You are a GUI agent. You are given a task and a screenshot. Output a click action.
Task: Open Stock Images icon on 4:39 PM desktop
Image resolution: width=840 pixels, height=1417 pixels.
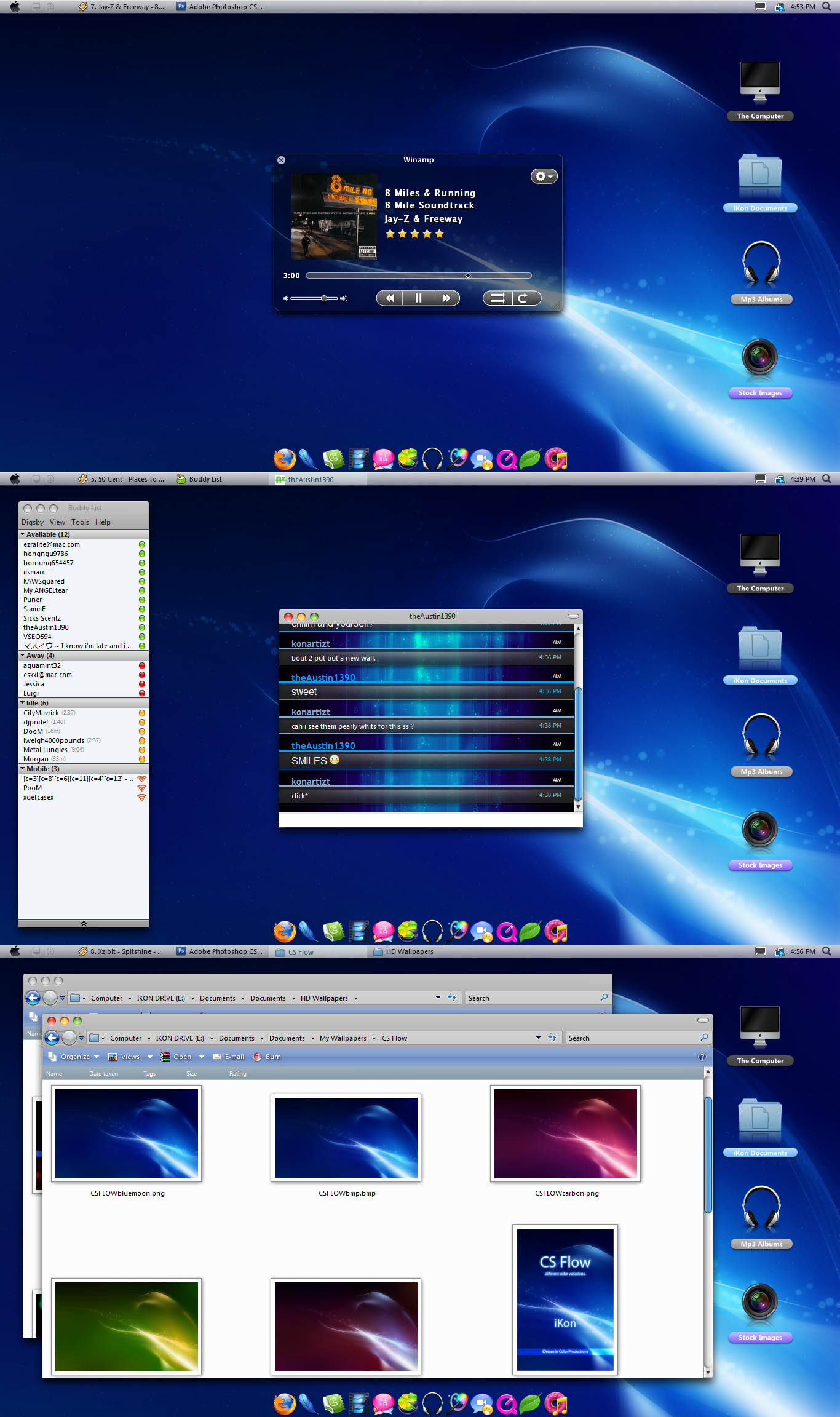coord(760,841)
